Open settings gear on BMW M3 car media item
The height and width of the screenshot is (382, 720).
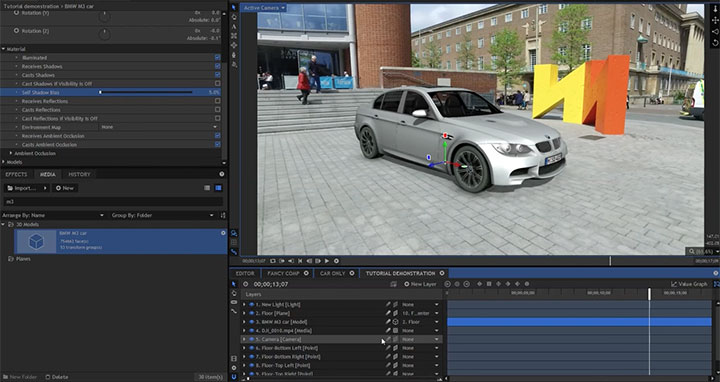tap(223, 233)
